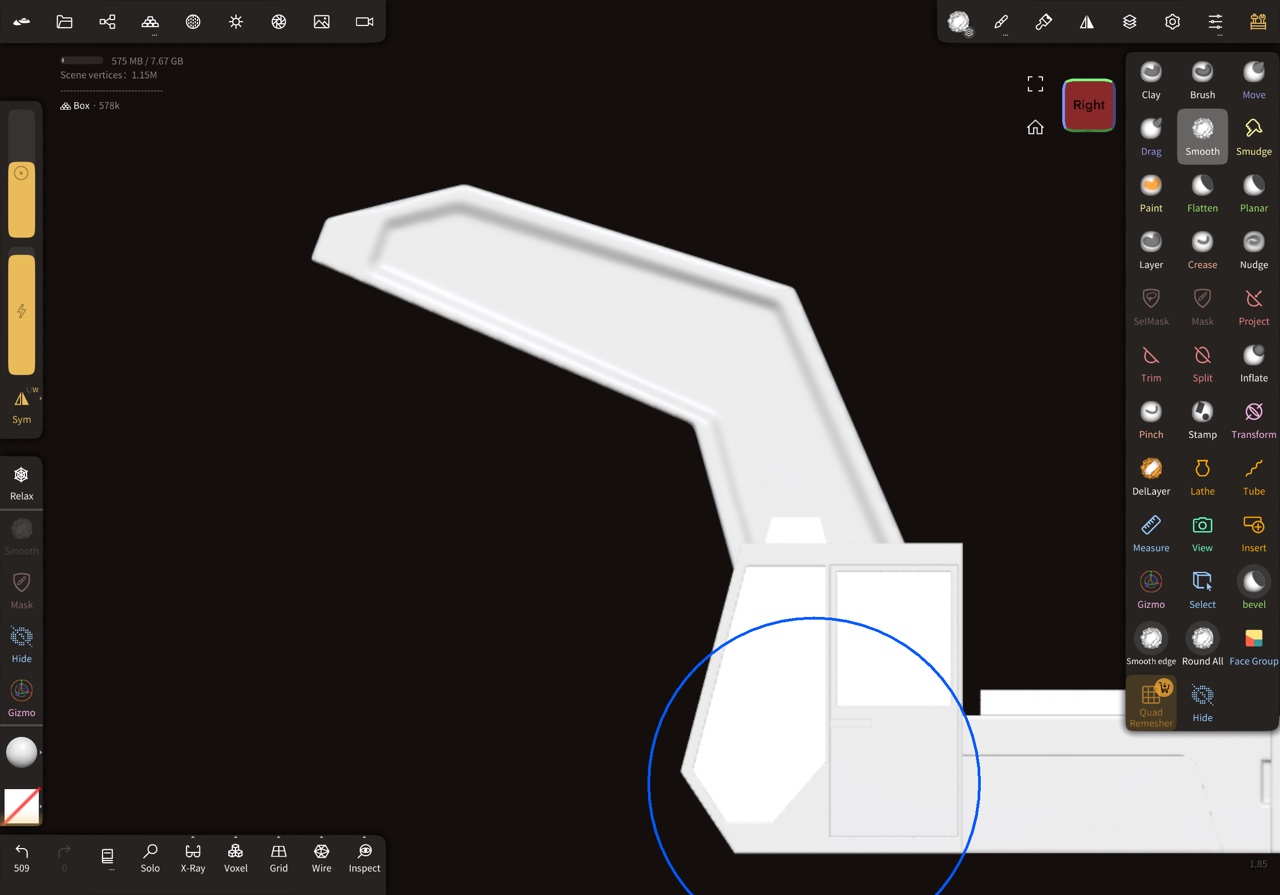
Task: Toggle Voxel remesh option
Action: pyautogui.click(x=236, y=858)
